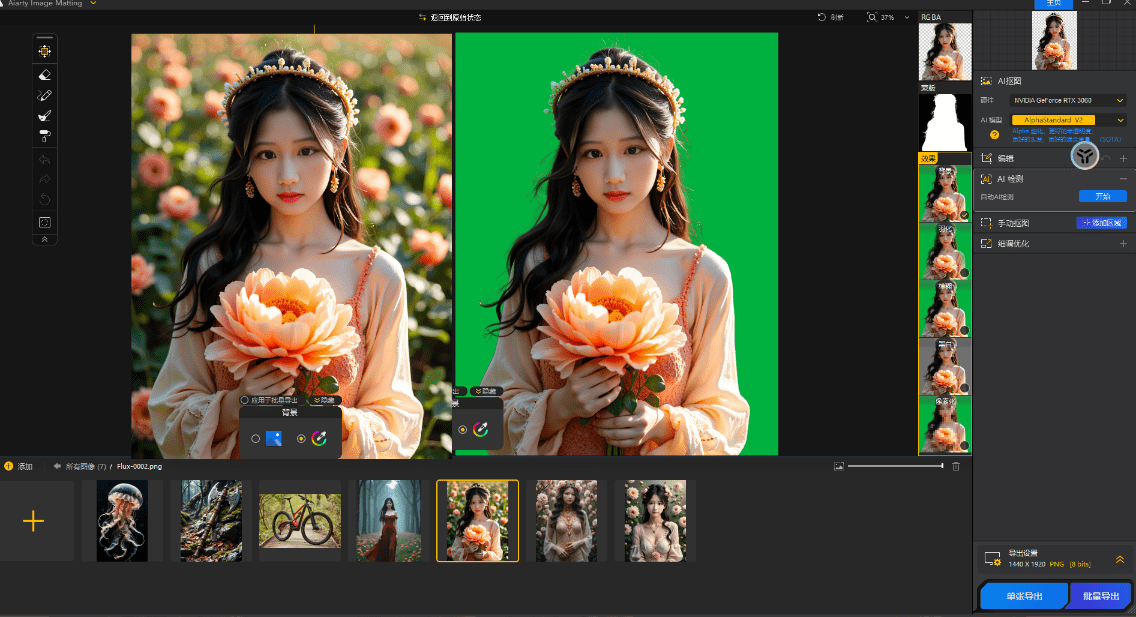Select the image background radio button

coord(256,438)
